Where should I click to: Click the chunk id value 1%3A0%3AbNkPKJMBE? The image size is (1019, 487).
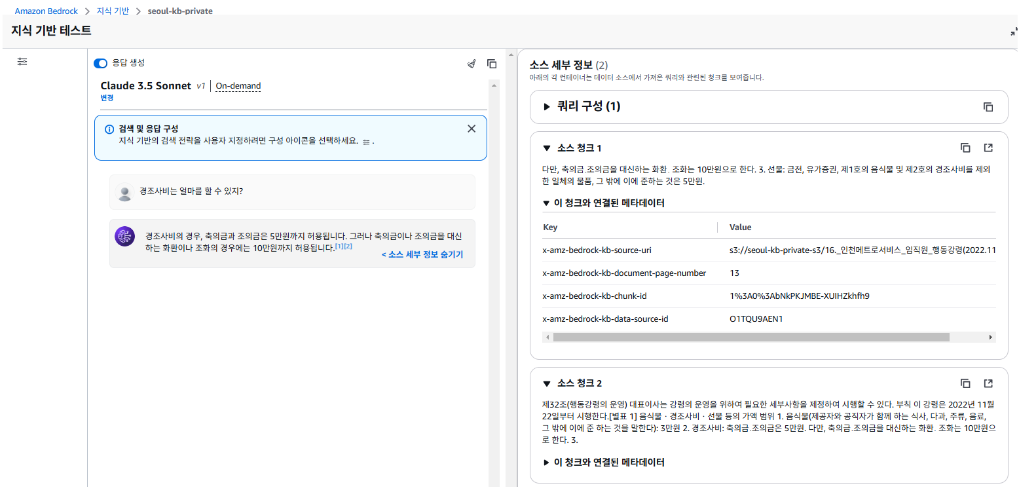tap(799, 296)
